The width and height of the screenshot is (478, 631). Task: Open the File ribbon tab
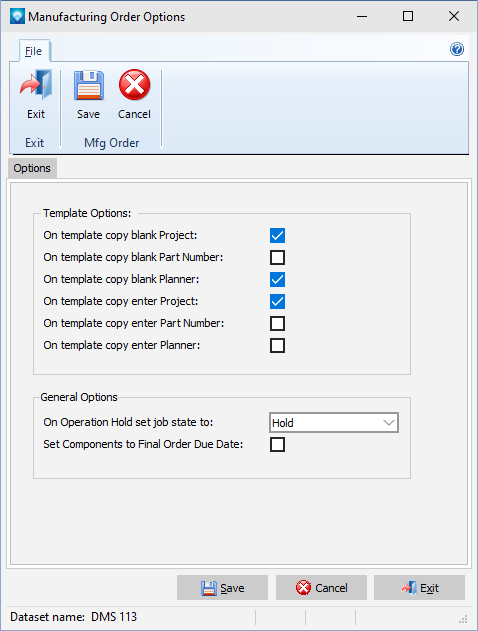click(x=33, y=51)
